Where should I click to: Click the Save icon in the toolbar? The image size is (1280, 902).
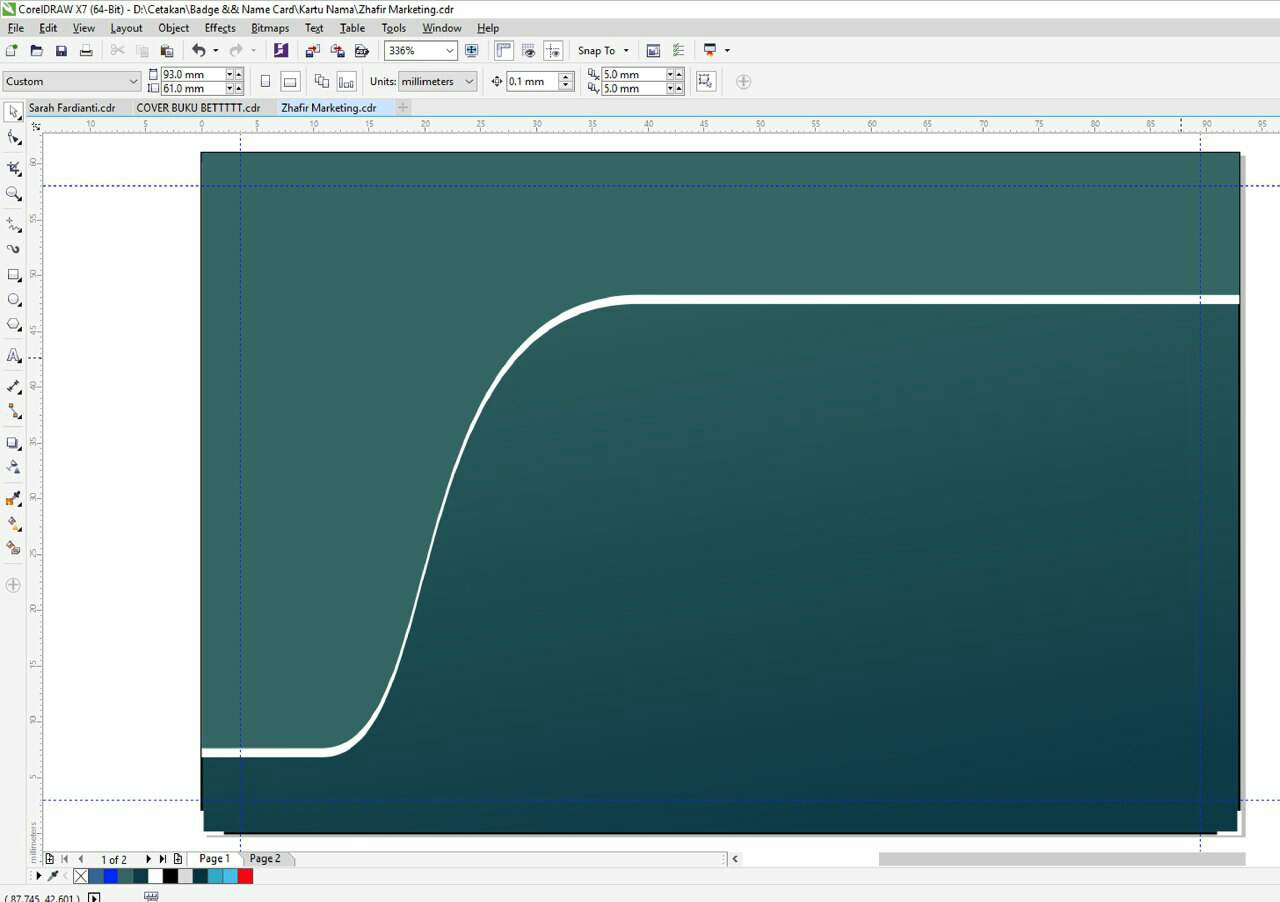pos(61,51)
